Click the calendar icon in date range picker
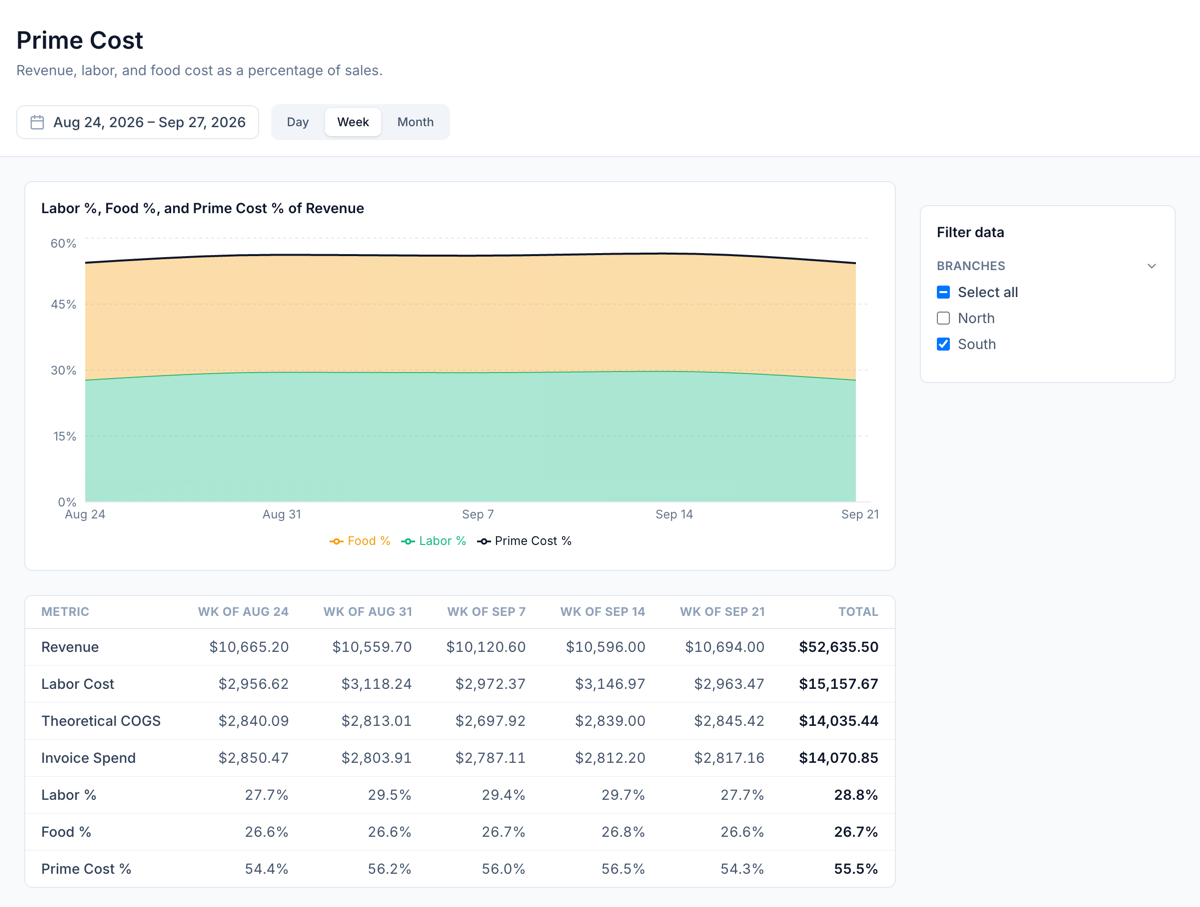The height and width of the screenshot is (907, 1200). point(37,122)
